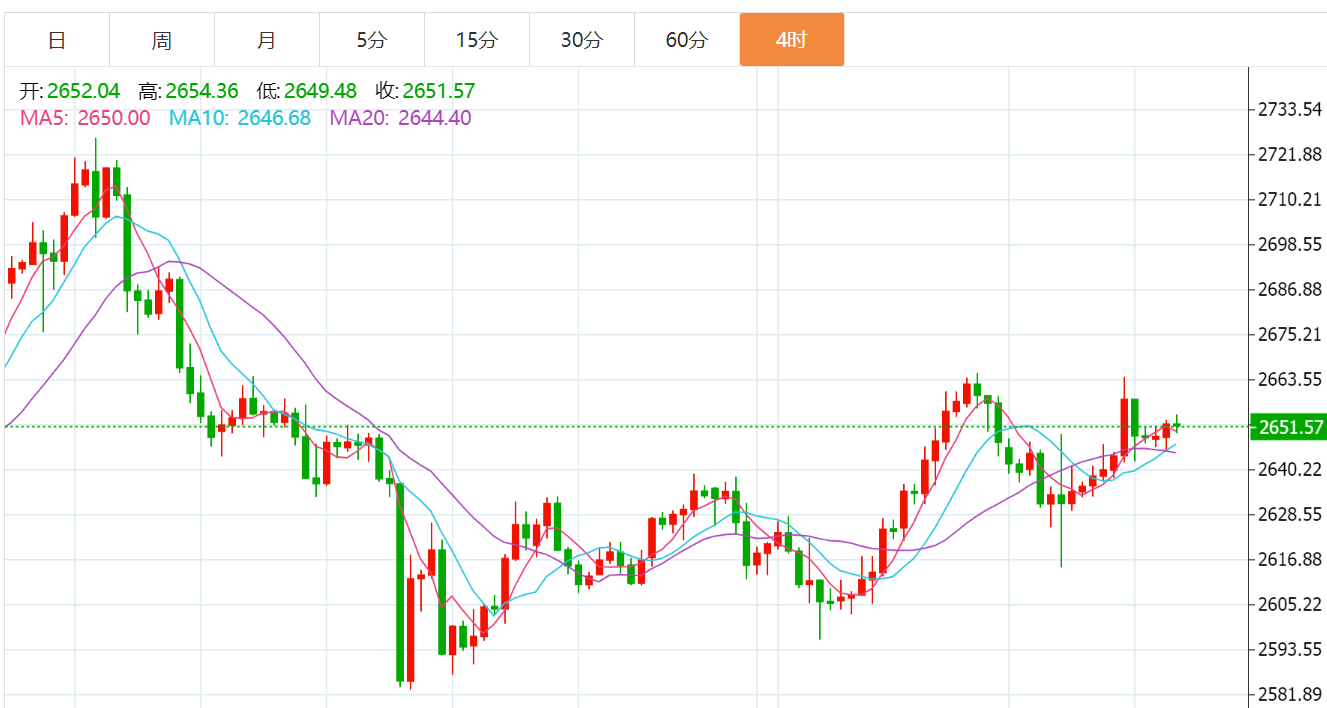Click the 2675.21 price axis label
Screen dimensions: 1327x708
point(1291,334)
